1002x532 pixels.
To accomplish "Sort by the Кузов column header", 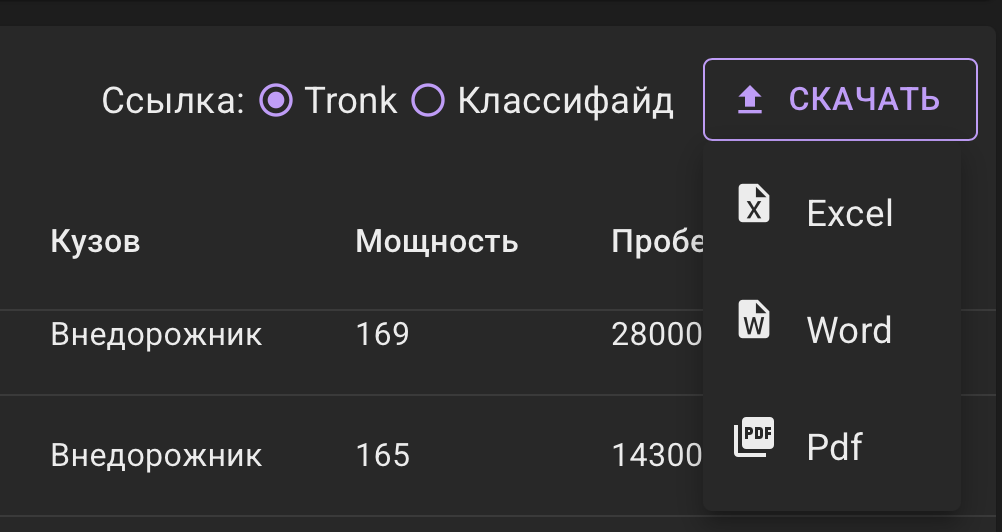I will pyautogui.click(x=95, y=241).
